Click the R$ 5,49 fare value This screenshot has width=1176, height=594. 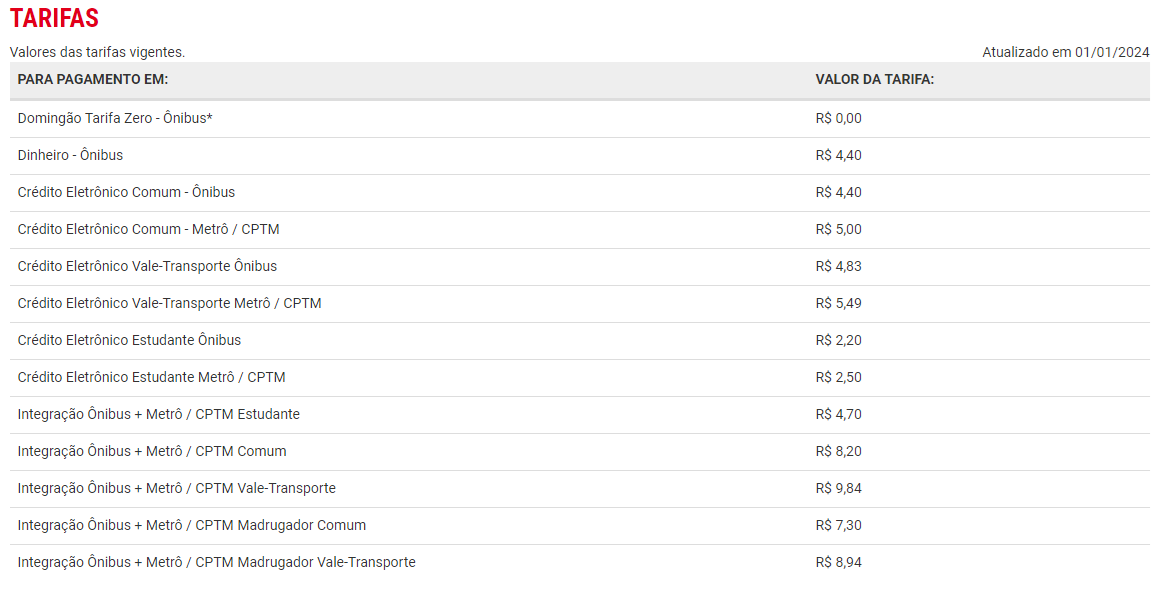(838, 303)
